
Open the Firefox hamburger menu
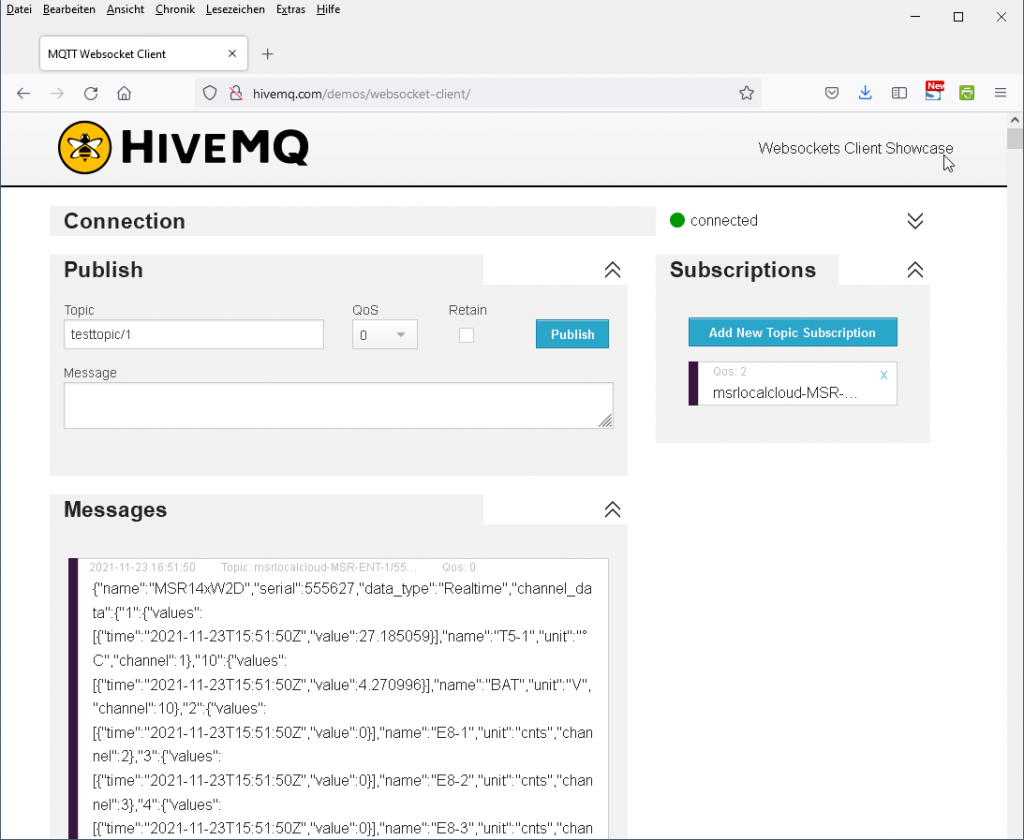[1000, 93]
